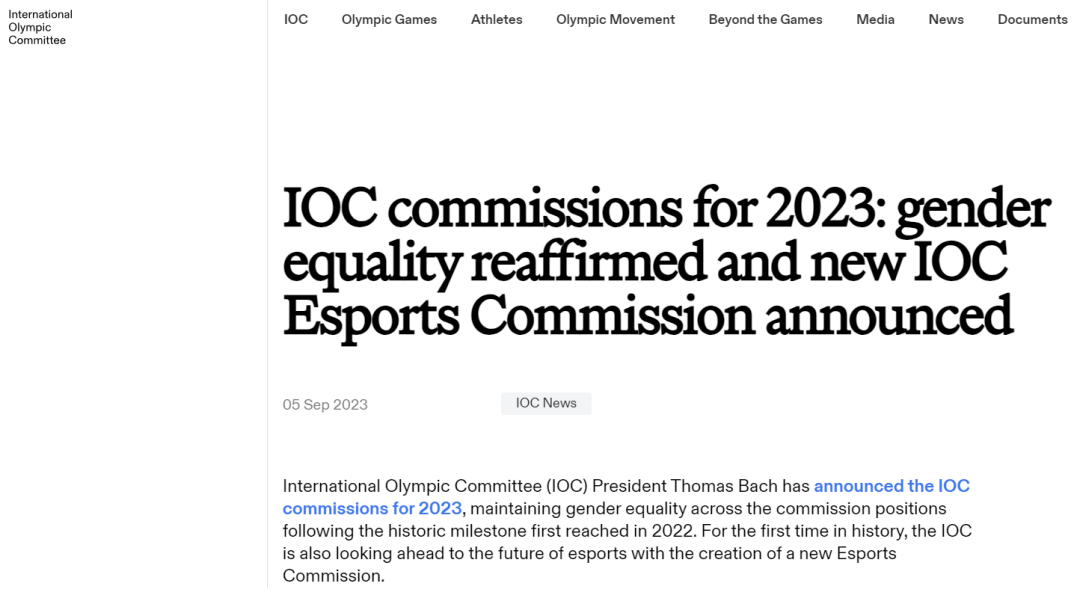The height and width of the screenshot is (607, 1080).
Task: Click the IOC News category tag
Action: click(546, 403)
